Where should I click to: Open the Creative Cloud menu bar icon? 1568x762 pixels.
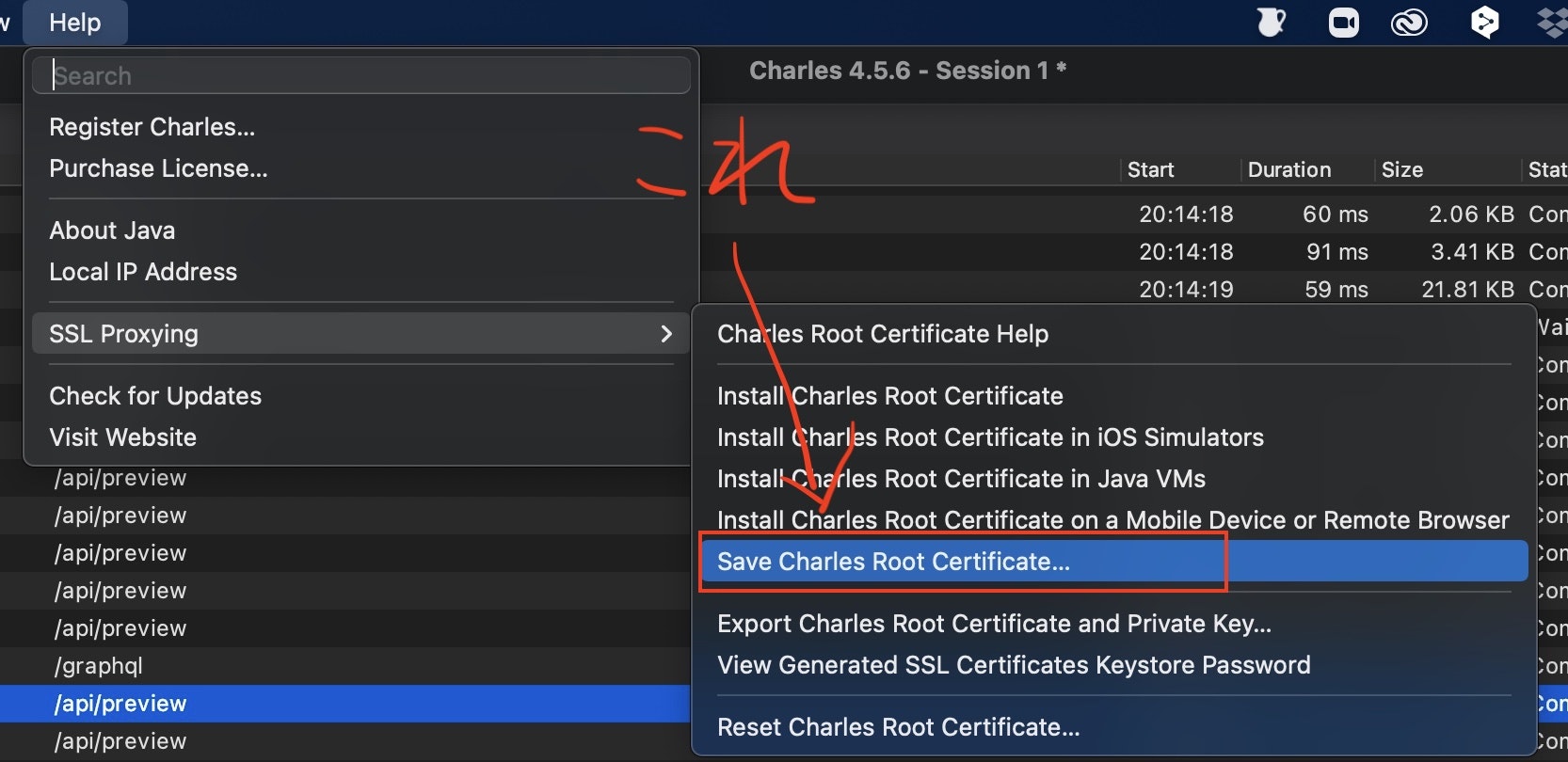pos(1409,23)
